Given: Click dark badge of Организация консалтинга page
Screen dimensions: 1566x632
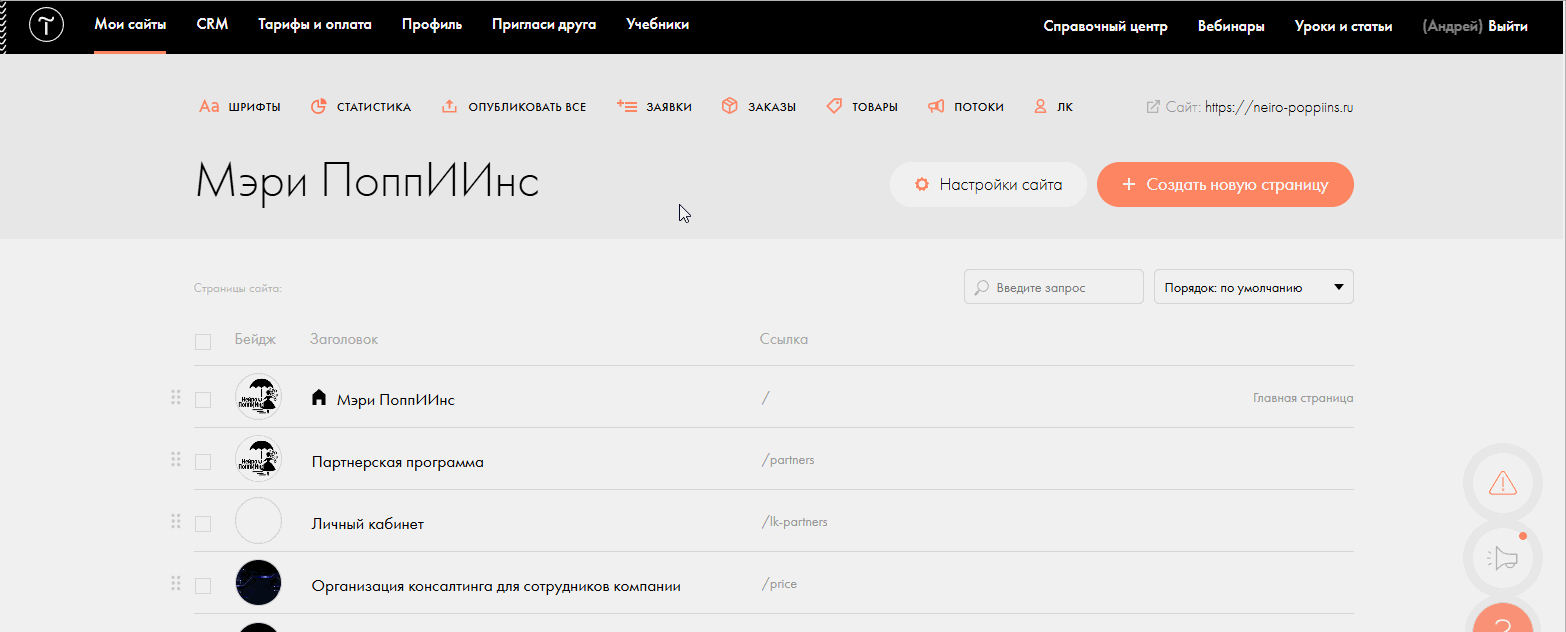Looking at the screenshot, I should tap(258, 583).
